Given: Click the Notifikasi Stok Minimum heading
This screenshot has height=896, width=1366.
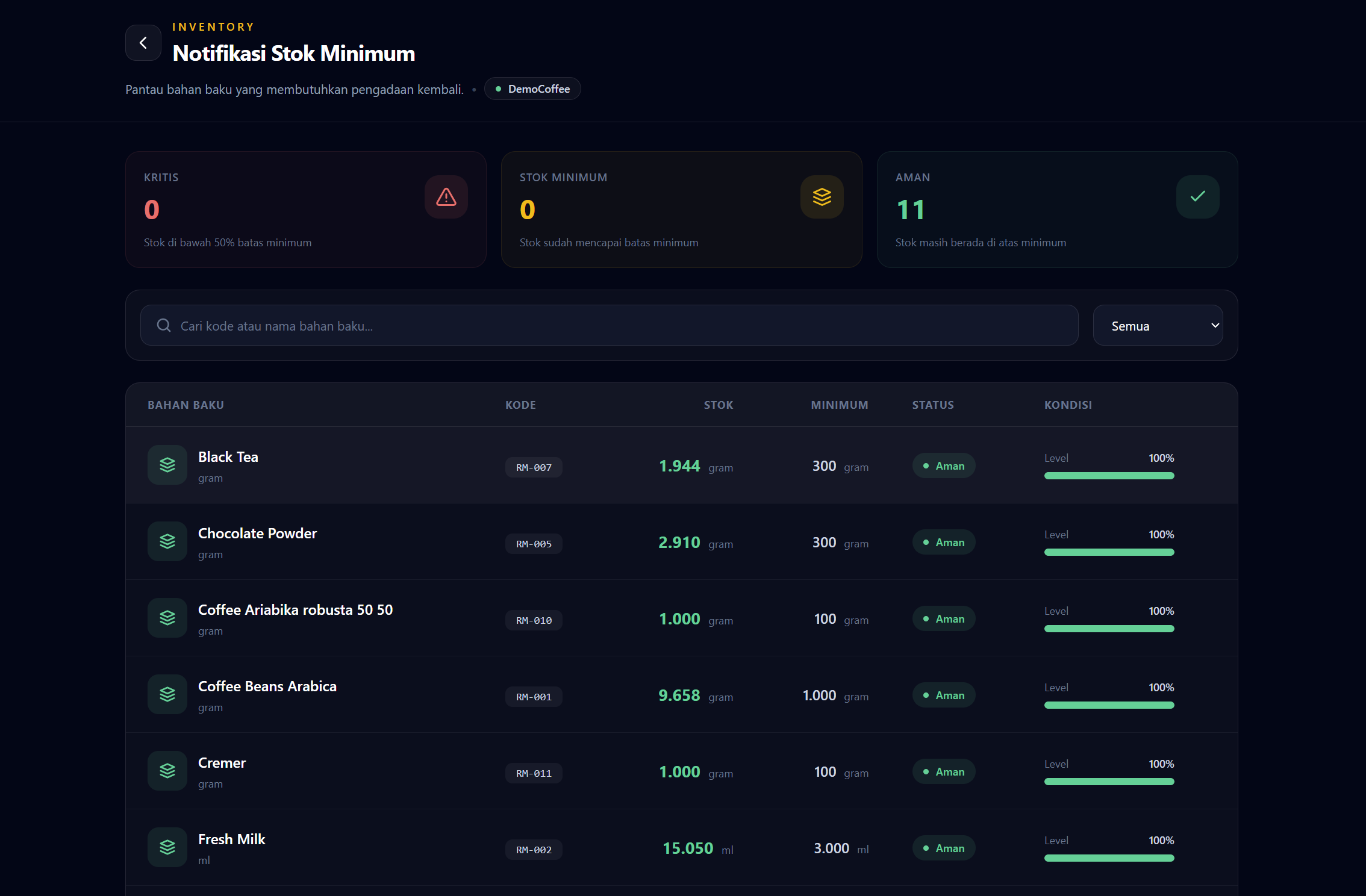Looking at the screenshot, I should 294,54.
